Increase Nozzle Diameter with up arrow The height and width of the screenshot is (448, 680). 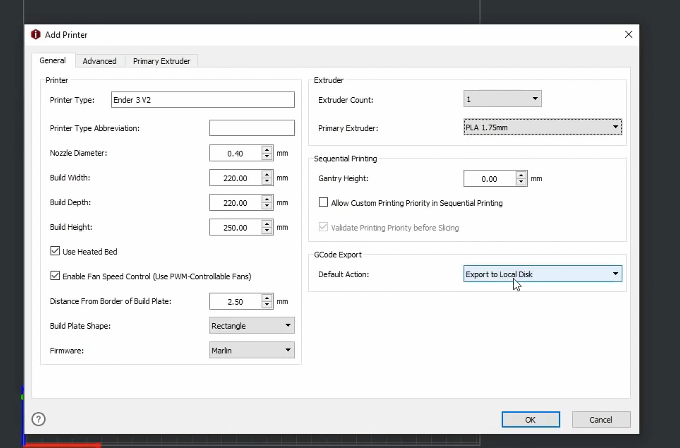(267, 149)
